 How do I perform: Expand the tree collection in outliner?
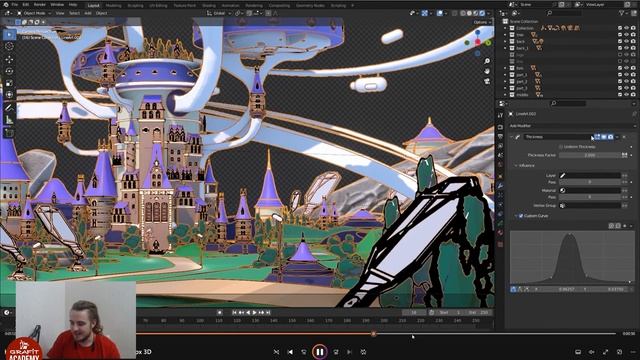tap(505, 35)
